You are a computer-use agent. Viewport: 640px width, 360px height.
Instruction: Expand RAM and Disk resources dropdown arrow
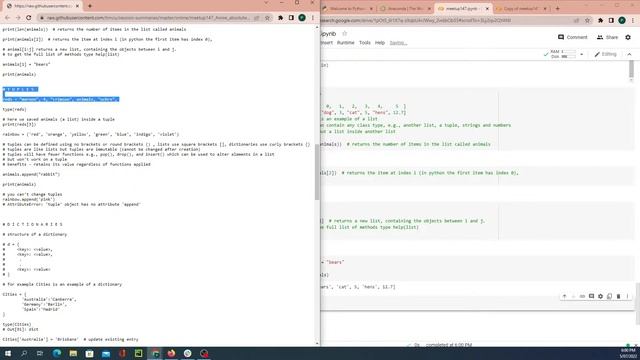point(581,54)
